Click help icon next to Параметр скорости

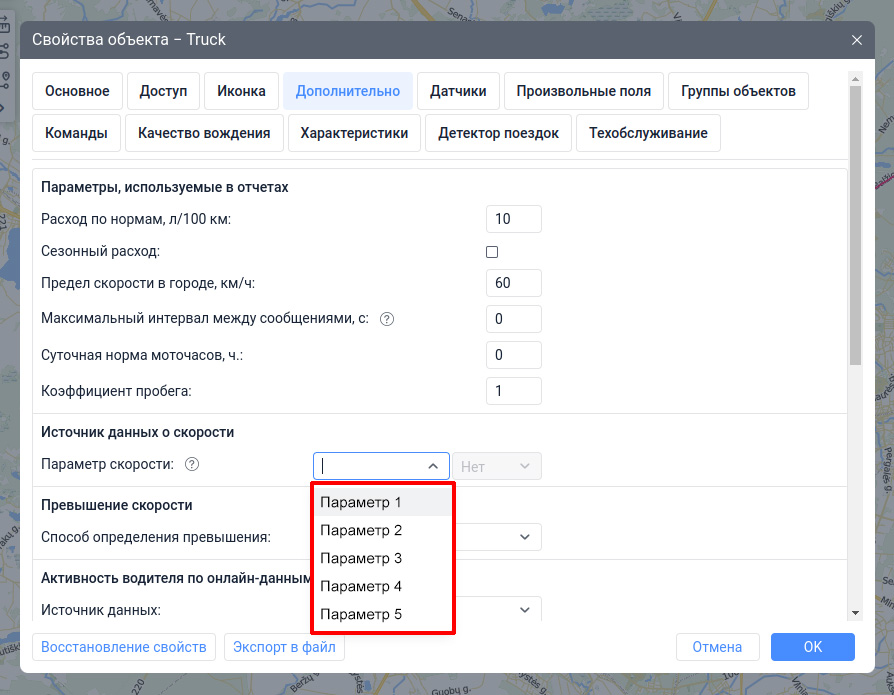[x=193, y=465]
